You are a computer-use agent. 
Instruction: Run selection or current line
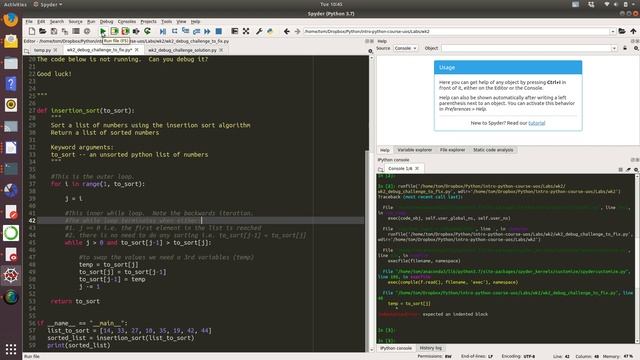136,31
